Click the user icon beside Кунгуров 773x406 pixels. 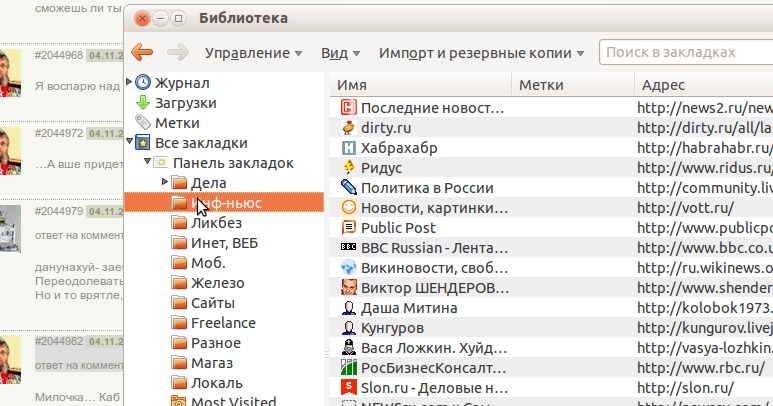tap(349, 327)
